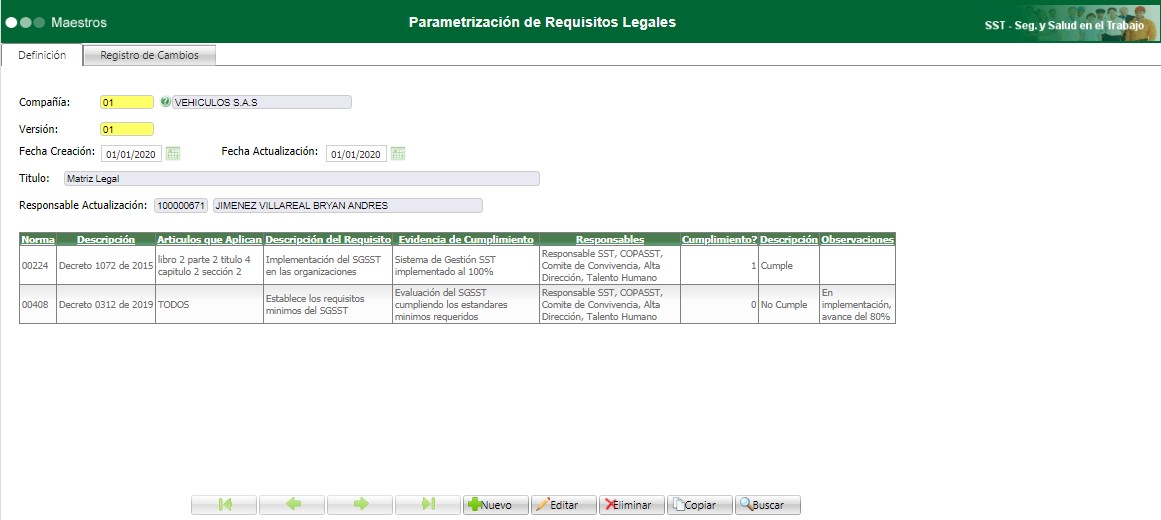Click the Establece los requisitos minimos cell

click(328, 304)
